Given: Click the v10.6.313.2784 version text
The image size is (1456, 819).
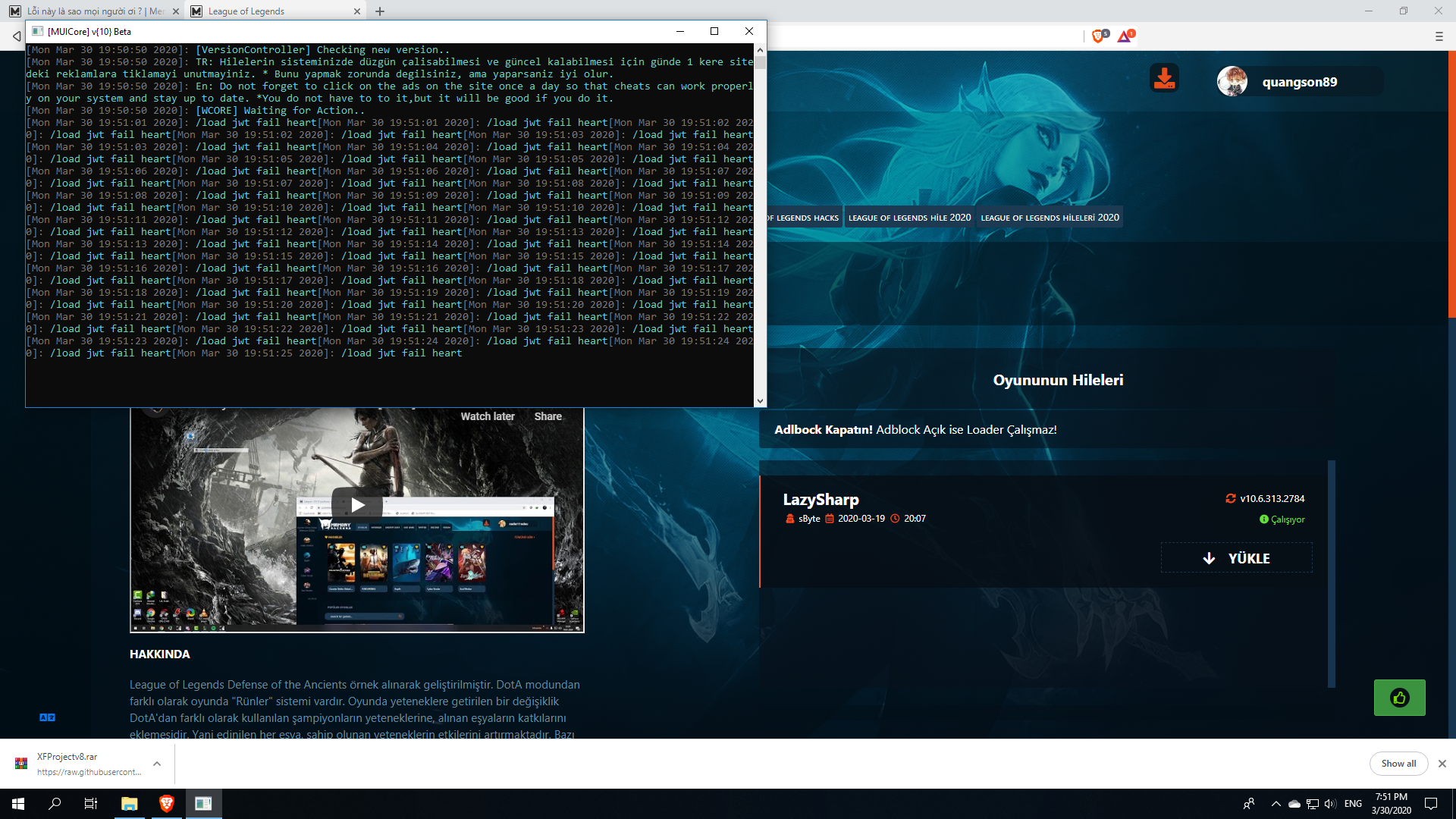Looking at the screenshot, I should pyautogui.click(x=1272, y=498).
